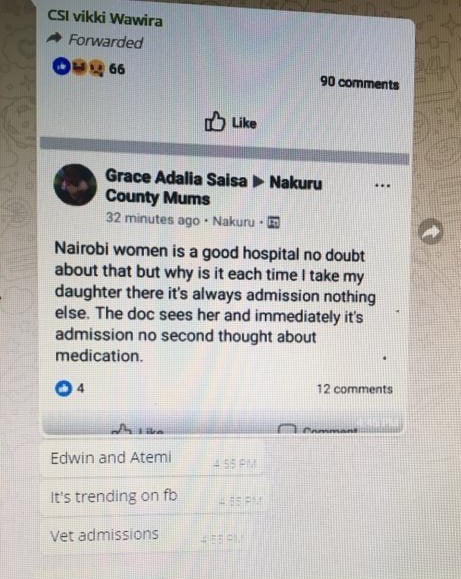Select the 'Vet admissions' message
This screenshot has width=461, height=579.
click(x=144, y=535)
